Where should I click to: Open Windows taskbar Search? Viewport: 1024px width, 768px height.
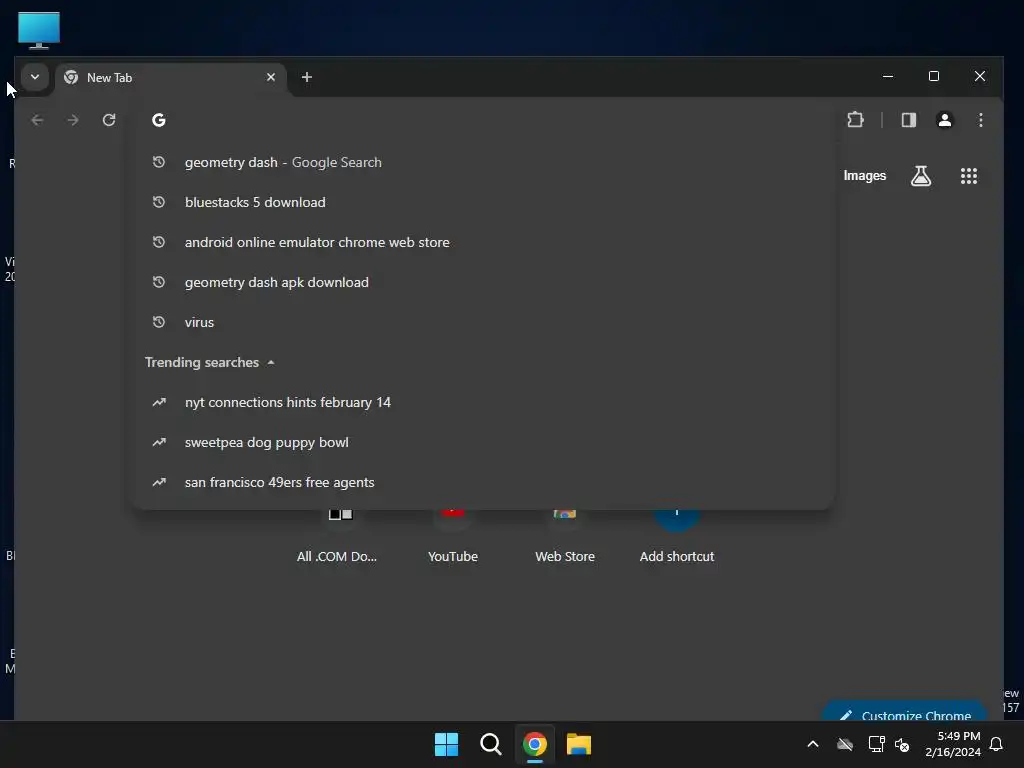tap(490, 744)
